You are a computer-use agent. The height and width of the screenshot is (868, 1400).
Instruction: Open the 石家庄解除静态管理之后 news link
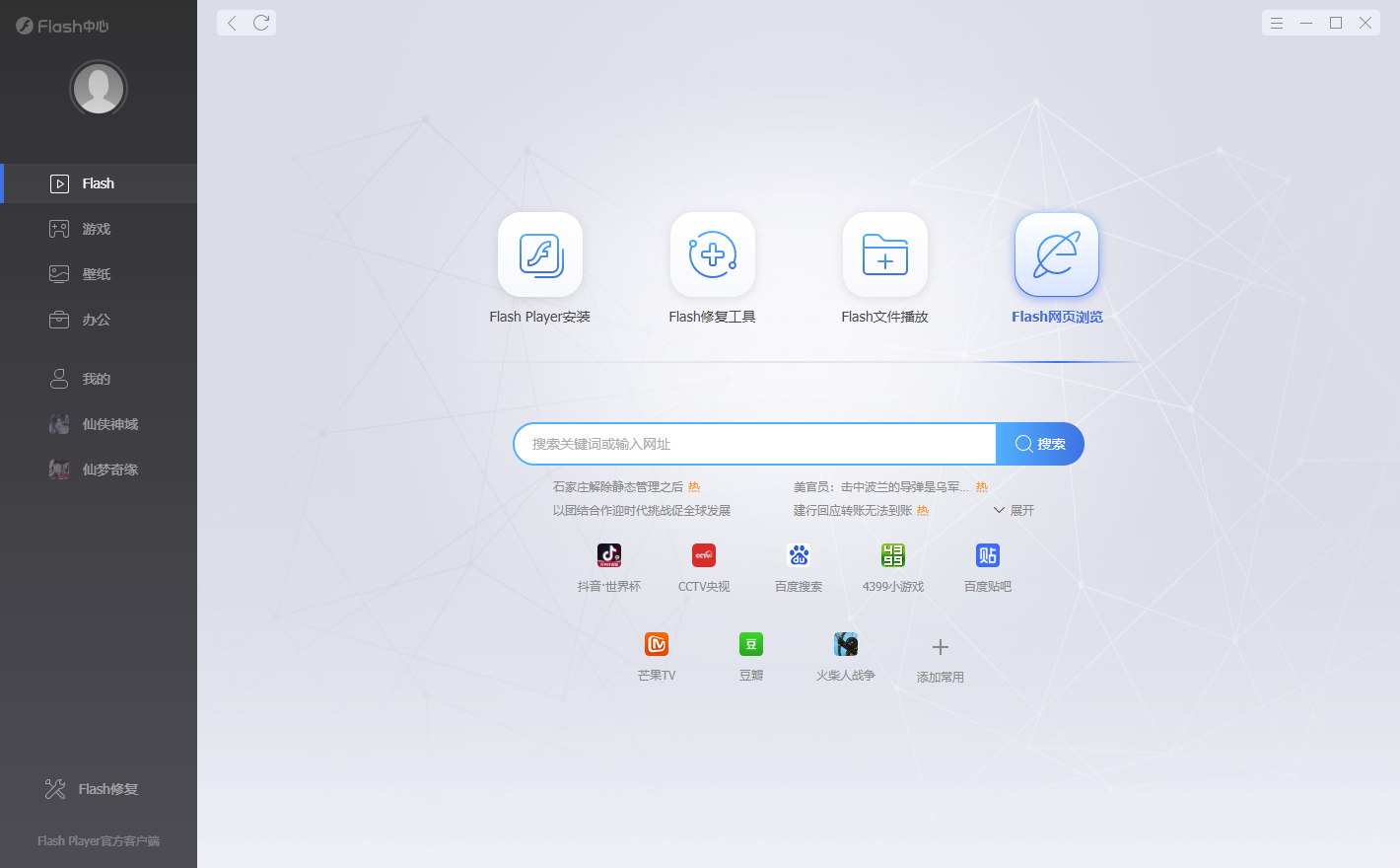pyautogui.click(x=616, y=486)
